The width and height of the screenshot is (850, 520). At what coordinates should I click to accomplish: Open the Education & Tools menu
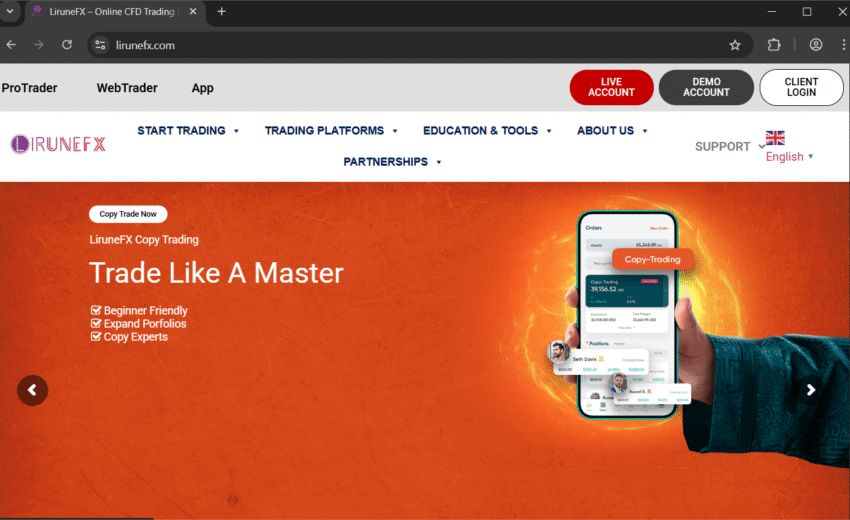[487, 131]
